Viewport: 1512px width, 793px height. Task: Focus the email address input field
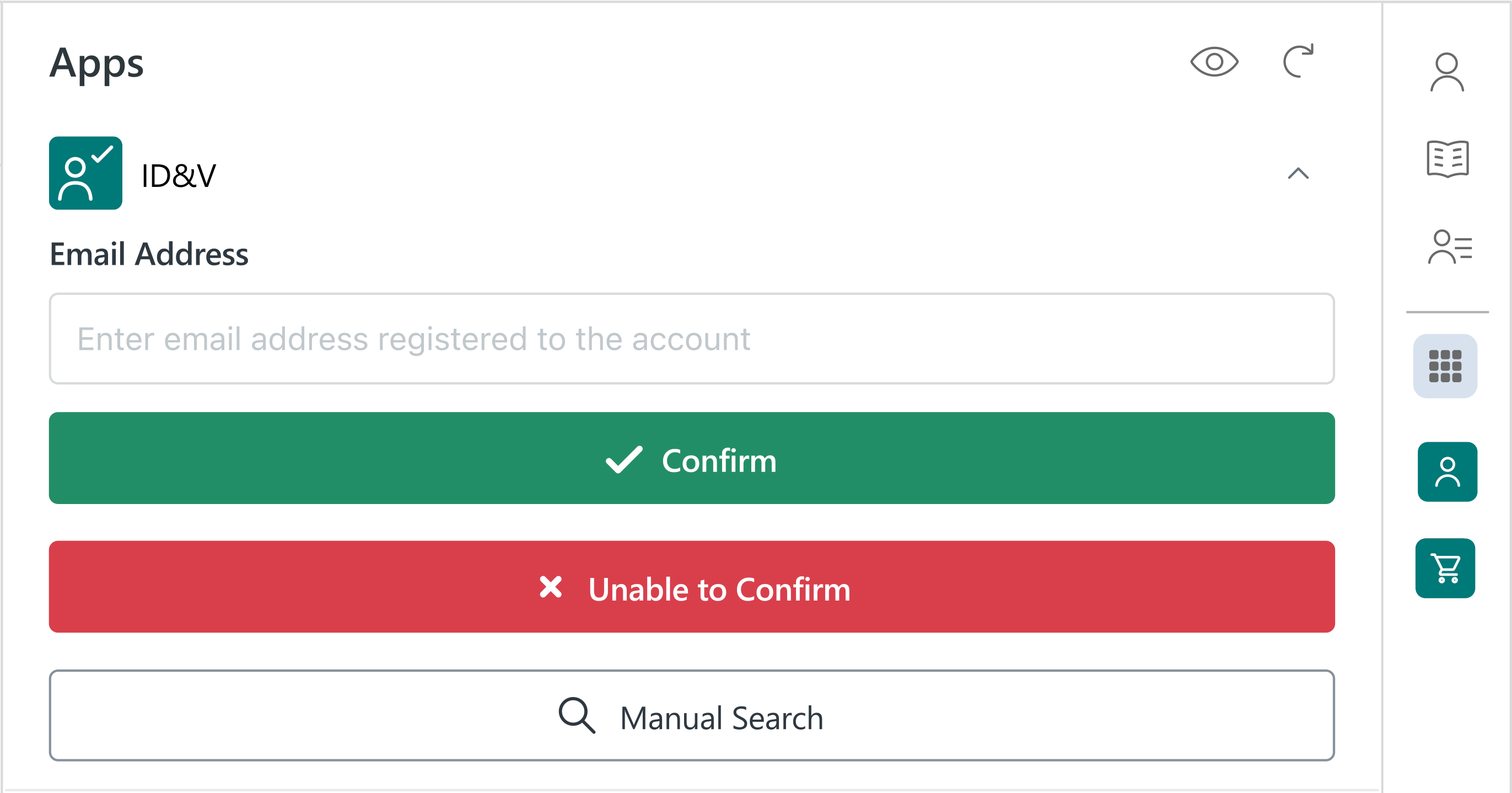(x=691, y=339)
